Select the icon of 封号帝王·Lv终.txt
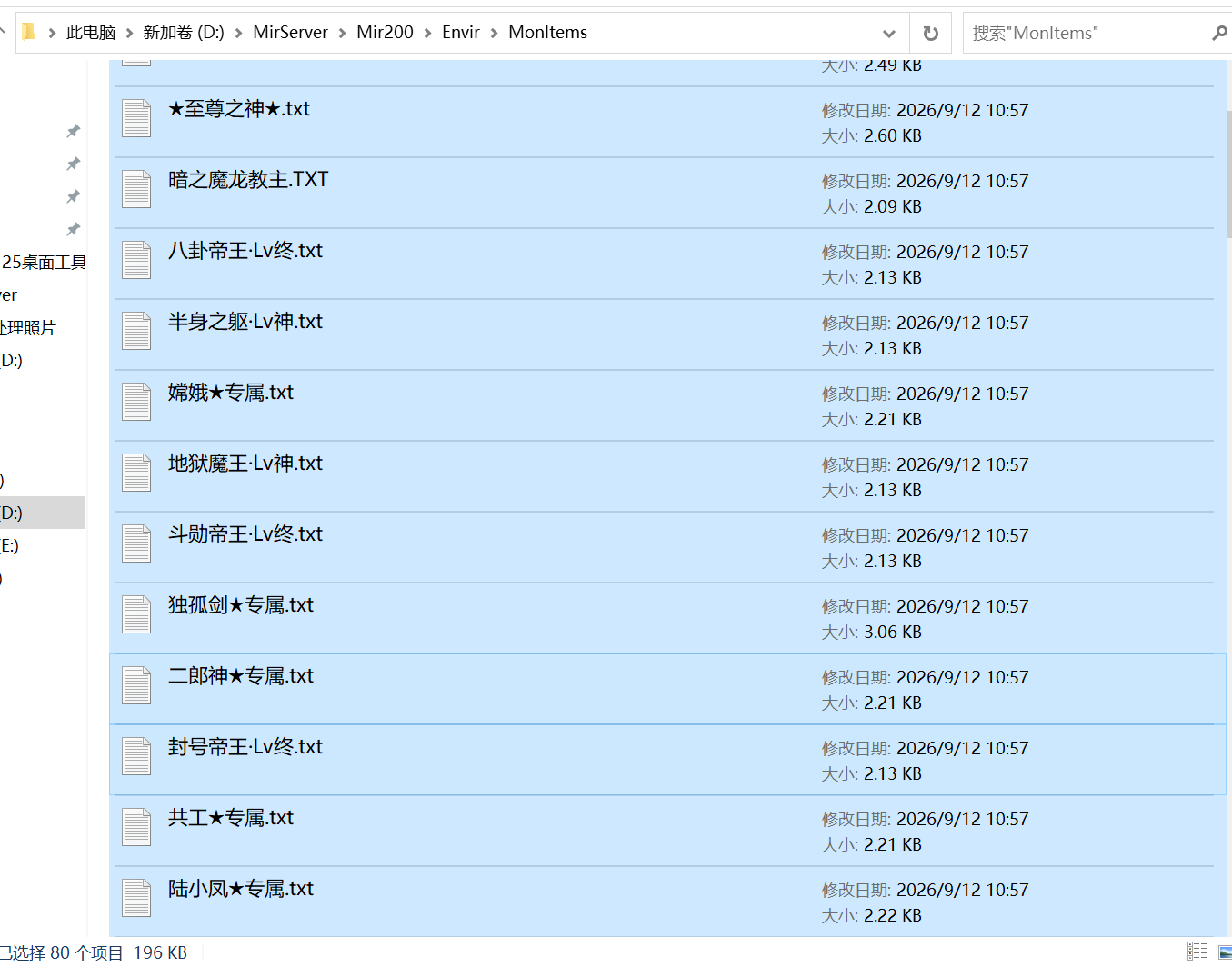The height and width of the screenshot is (967, 1232). click(x=136, y=756)
